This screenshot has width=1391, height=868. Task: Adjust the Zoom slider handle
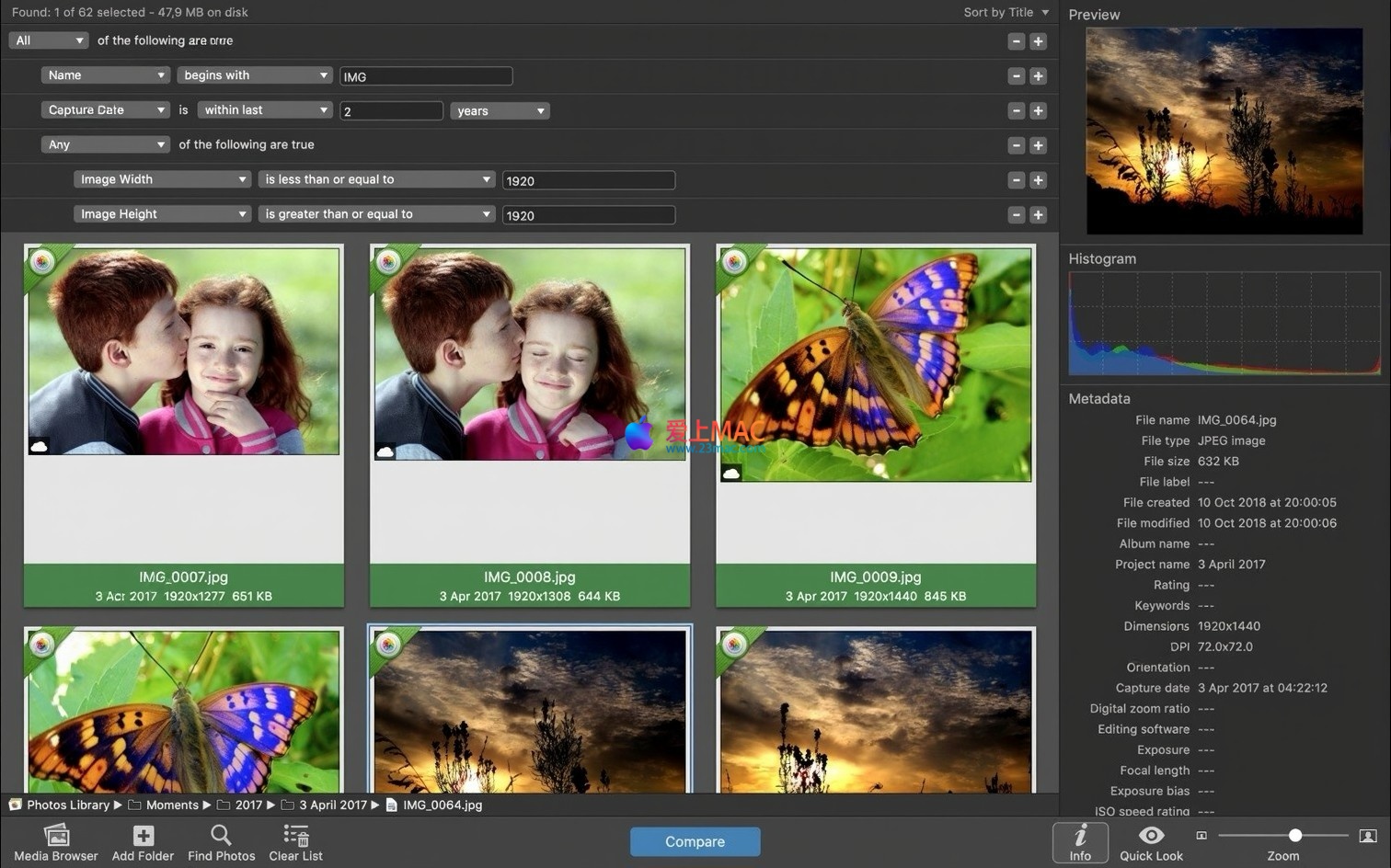1295,836
